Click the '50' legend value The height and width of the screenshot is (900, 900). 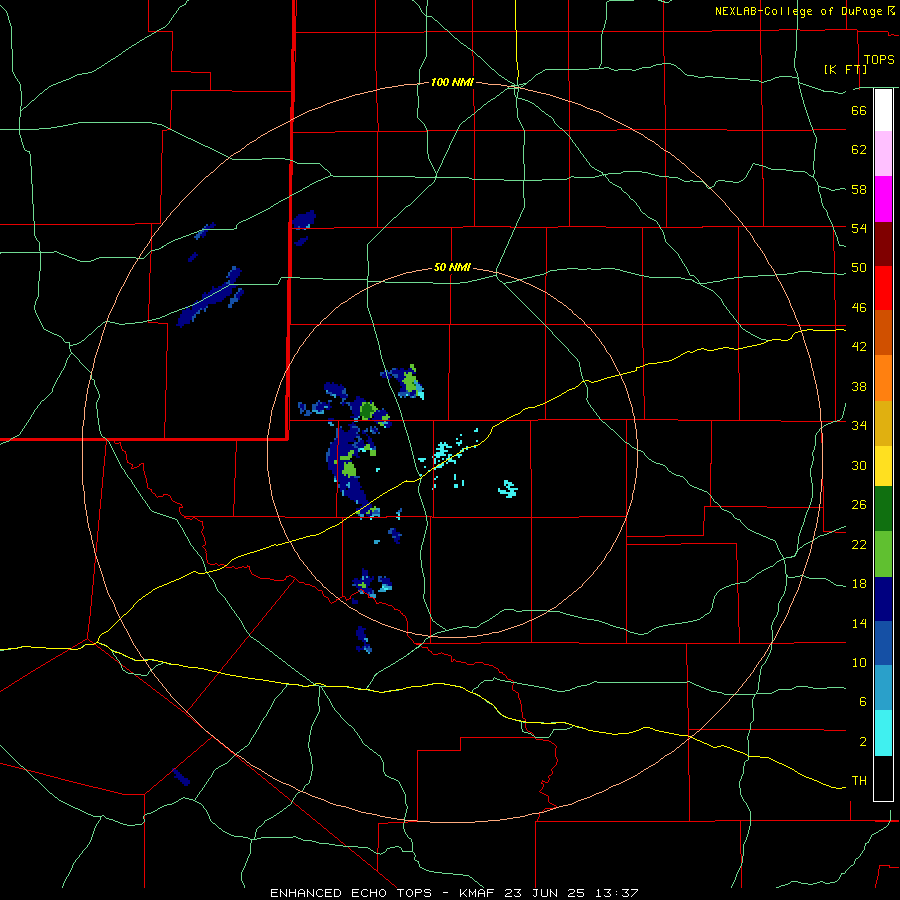pos(859,268)
